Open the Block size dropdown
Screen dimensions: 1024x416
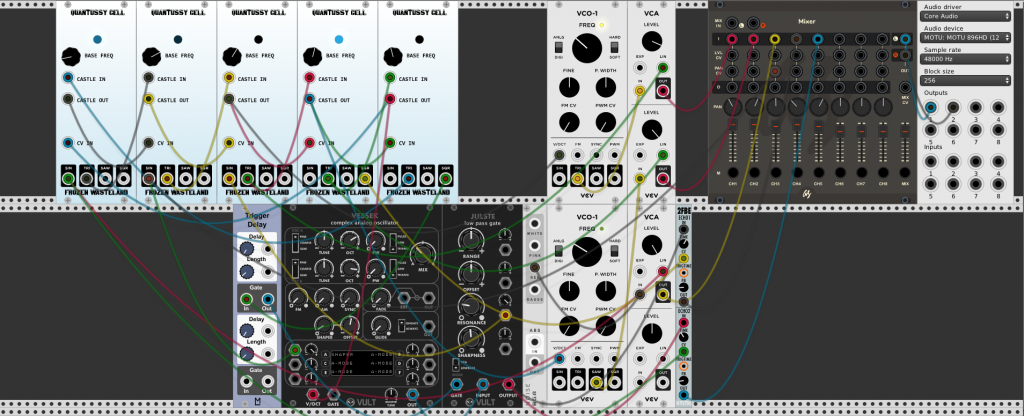pos(965,80)
